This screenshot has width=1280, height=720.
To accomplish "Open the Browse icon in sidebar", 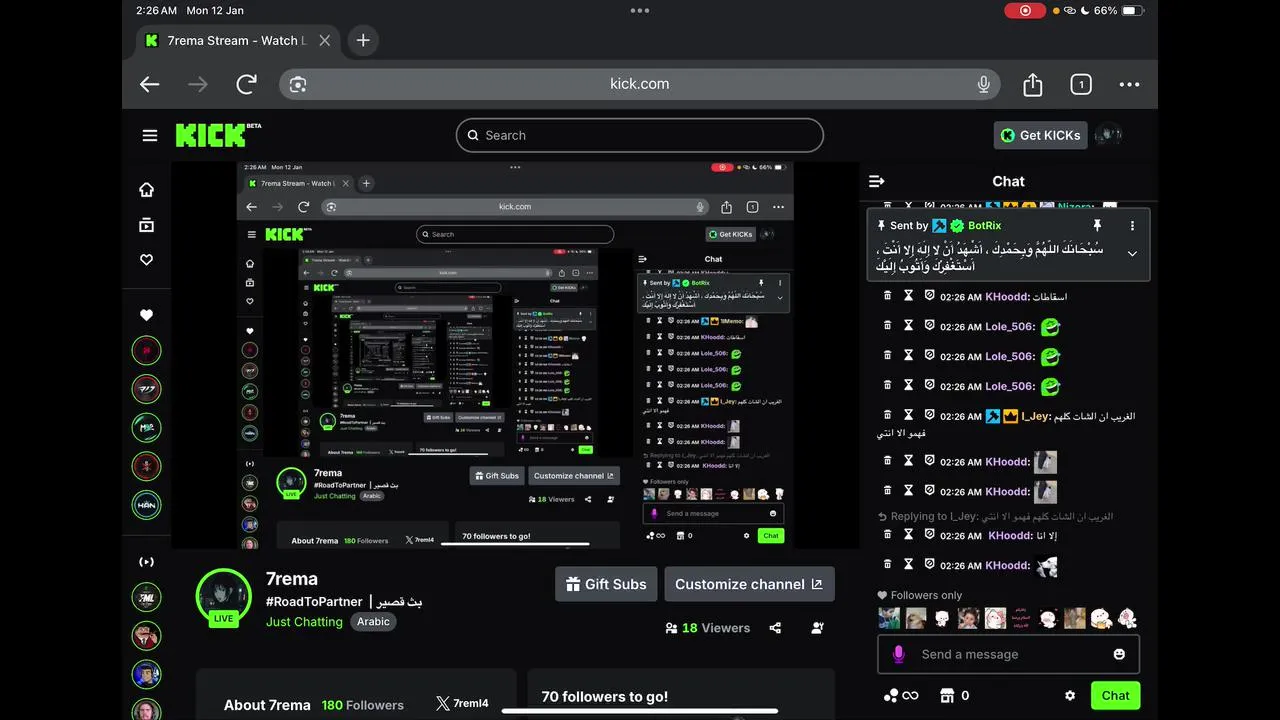I will 146,225.
